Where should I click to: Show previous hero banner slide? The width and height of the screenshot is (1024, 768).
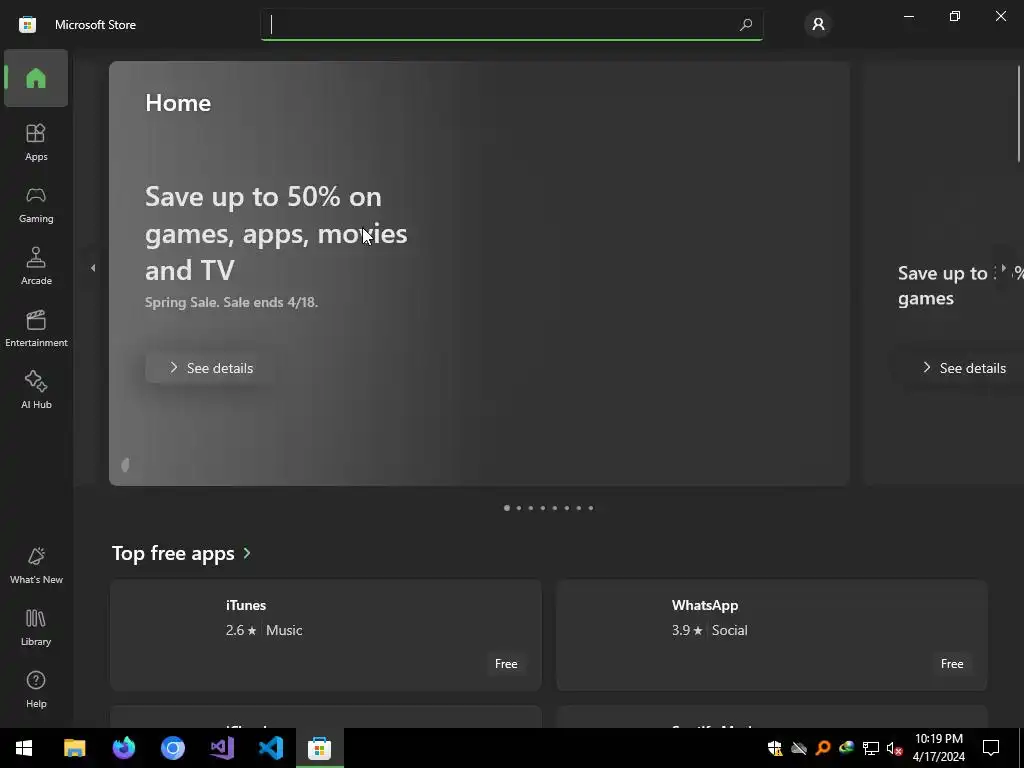[93, 268]
